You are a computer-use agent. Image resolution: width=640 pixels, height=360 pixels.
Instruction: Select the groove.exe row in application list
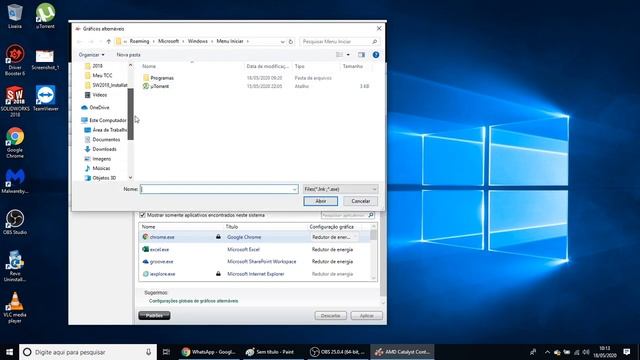click(255, 262)
